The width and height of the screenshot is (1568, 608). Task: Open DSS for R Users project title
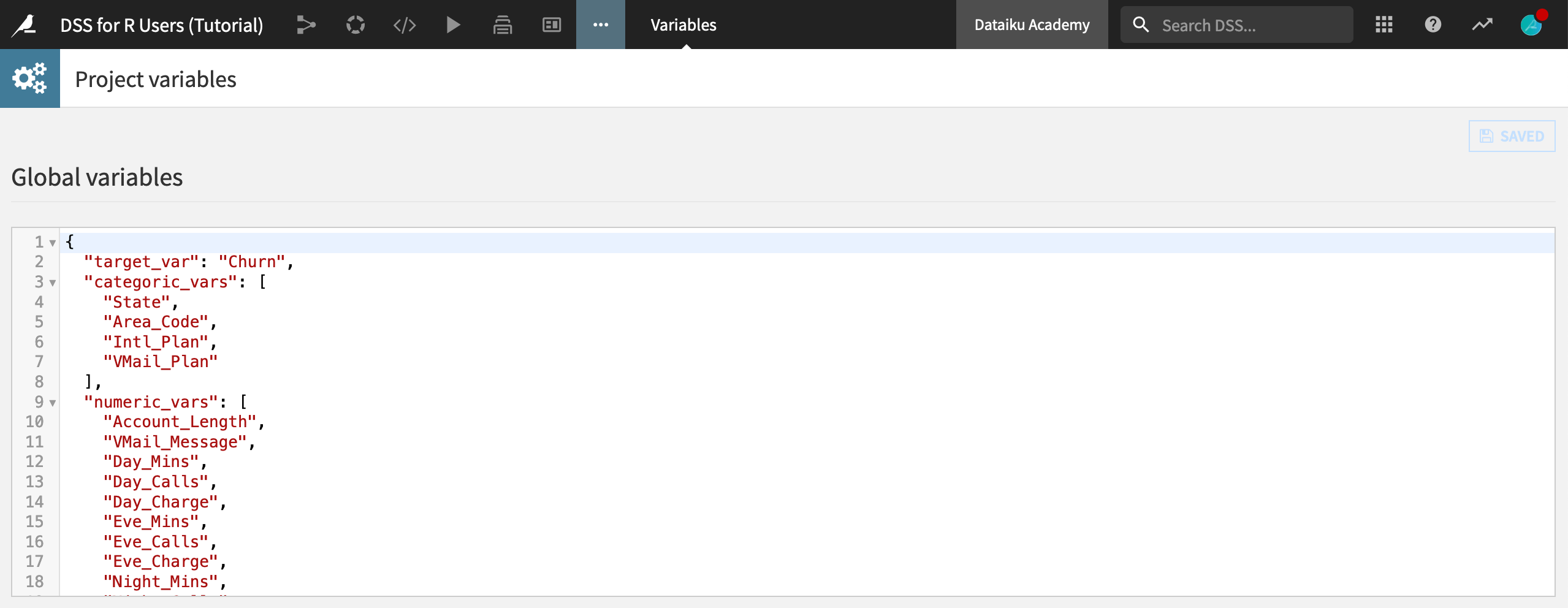click(162, 25)
